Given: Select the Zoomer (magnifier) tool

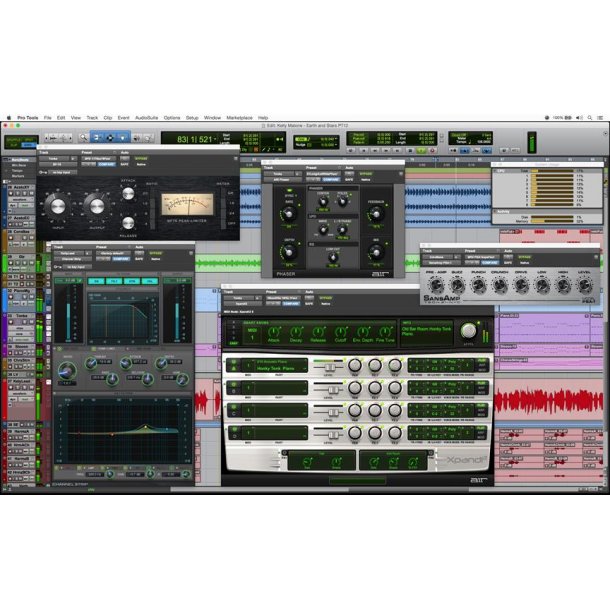Looking at the screenshot, I should [x=83, y=137].
